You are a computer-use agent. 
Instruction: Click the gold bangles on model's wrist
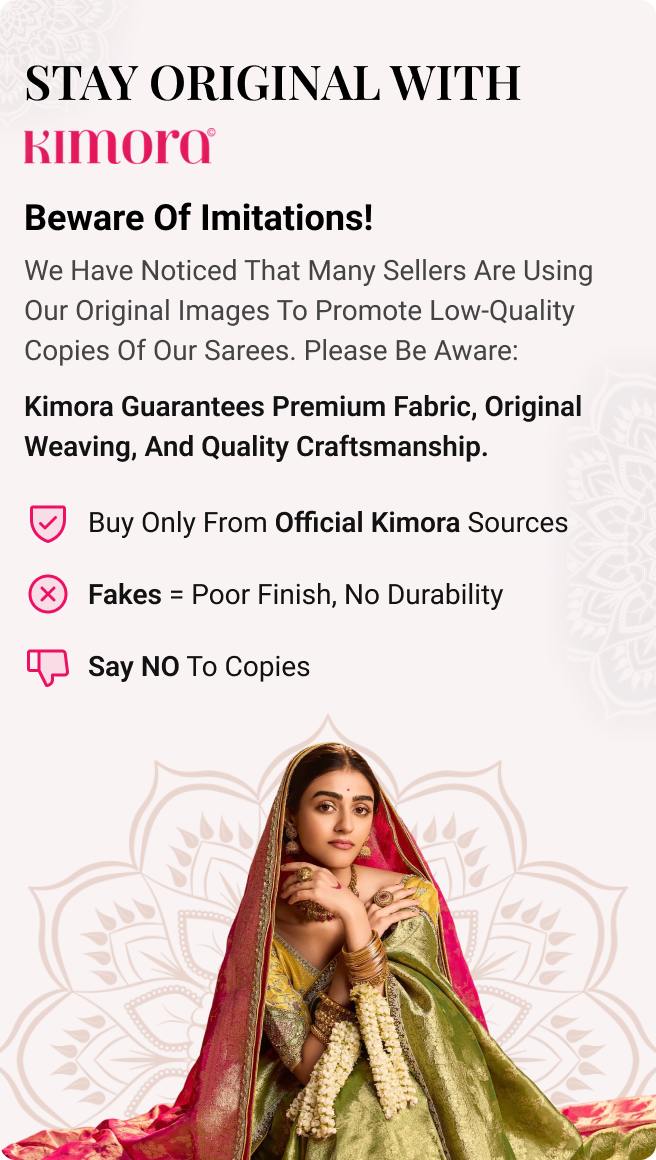364,960
